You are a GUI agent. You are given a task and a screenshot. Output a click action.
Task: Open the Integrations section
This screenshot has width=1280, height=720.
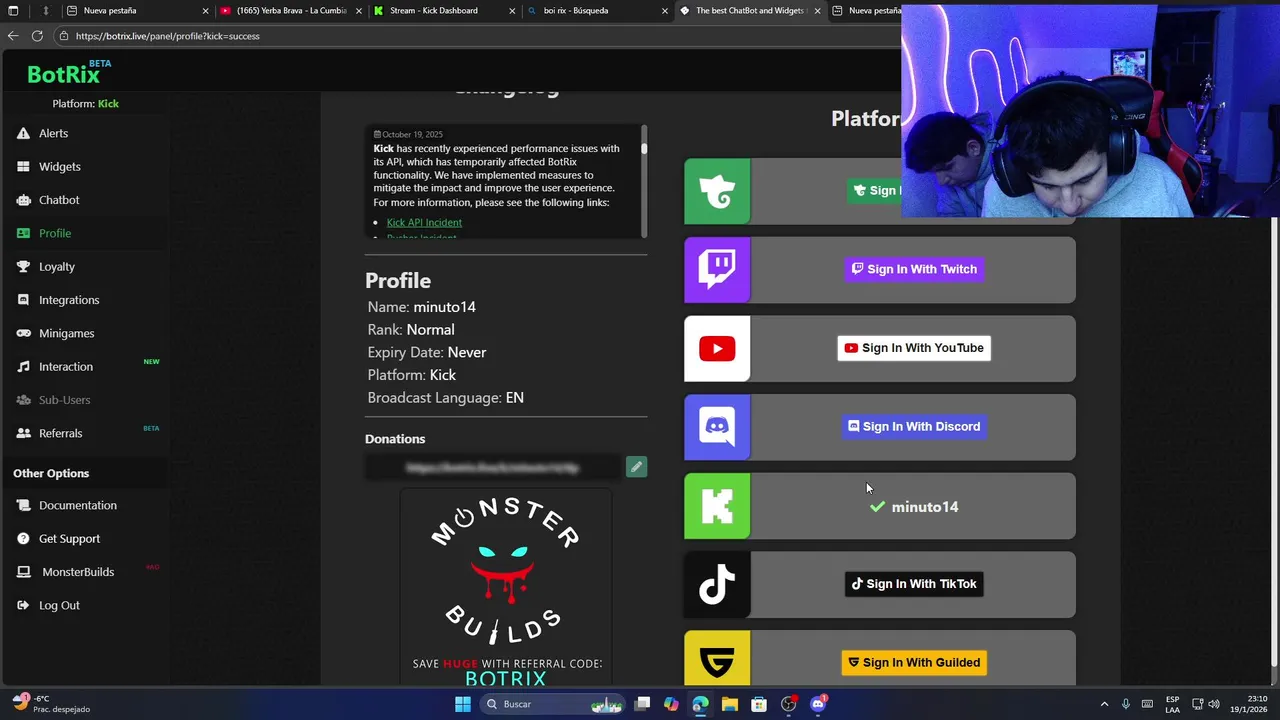point(68,300)
